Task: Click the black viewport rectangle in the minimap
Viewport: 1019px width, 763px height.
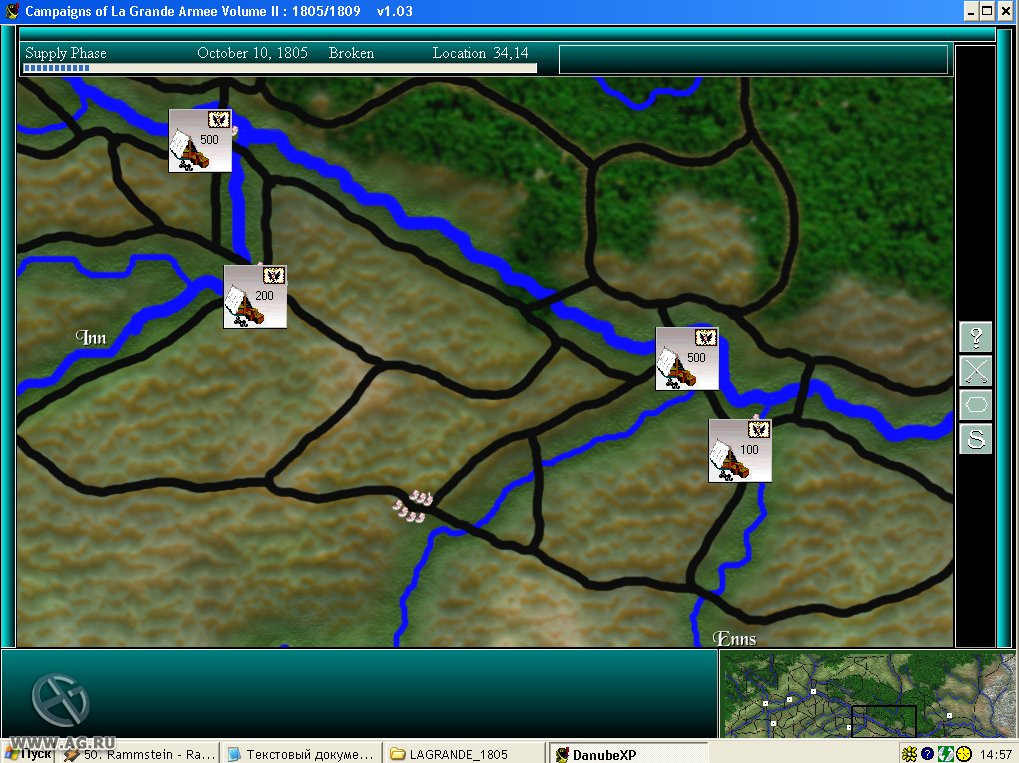Action: [884, 721]
